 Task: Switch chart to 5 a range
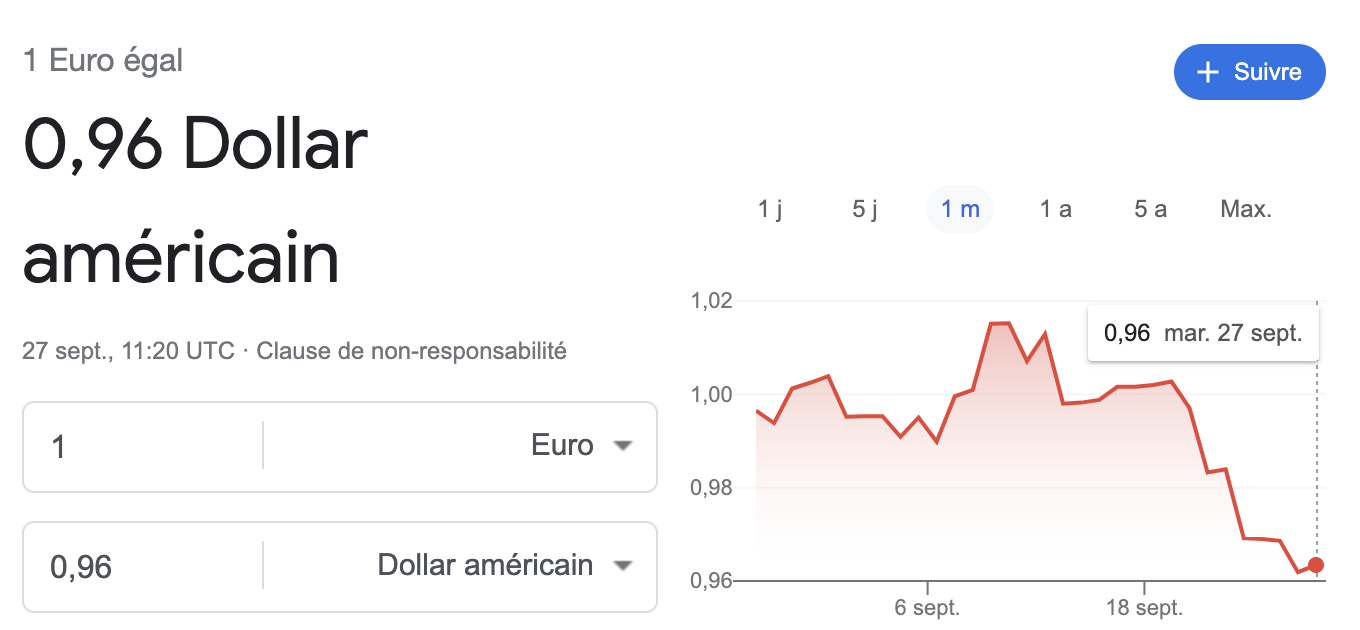(1150, 209)
